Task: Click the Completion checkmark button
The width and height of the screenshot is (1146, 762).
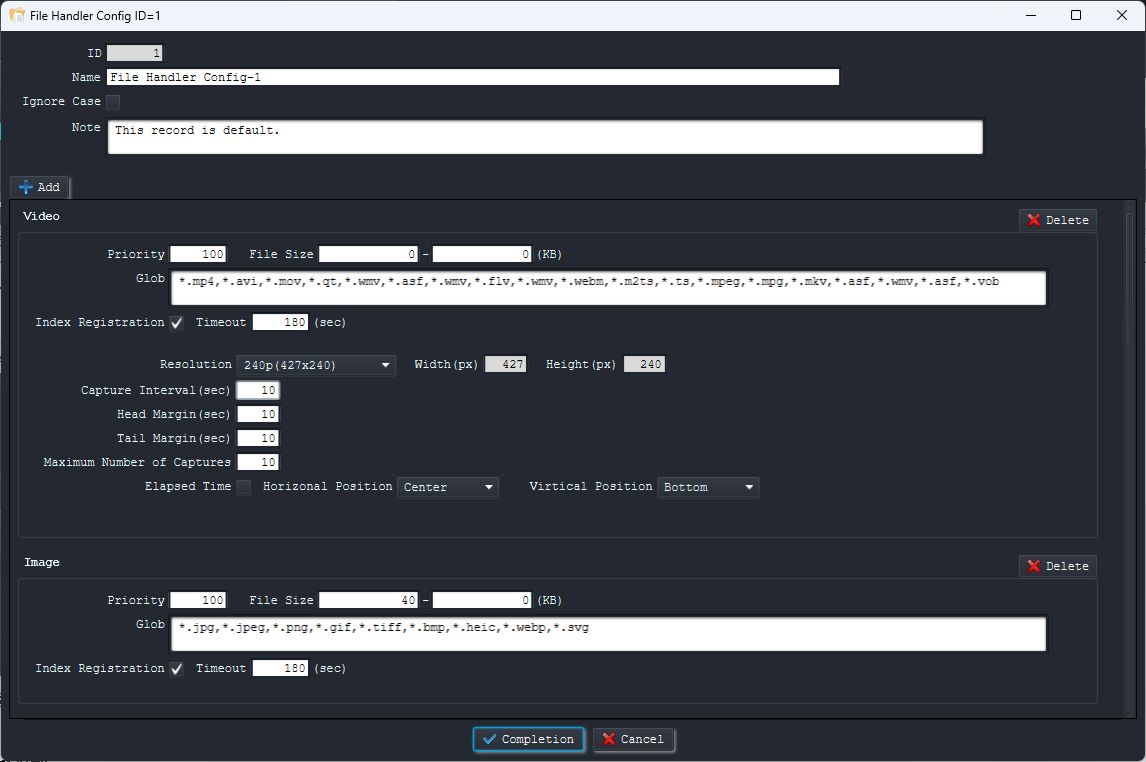Action: [528, 739]
